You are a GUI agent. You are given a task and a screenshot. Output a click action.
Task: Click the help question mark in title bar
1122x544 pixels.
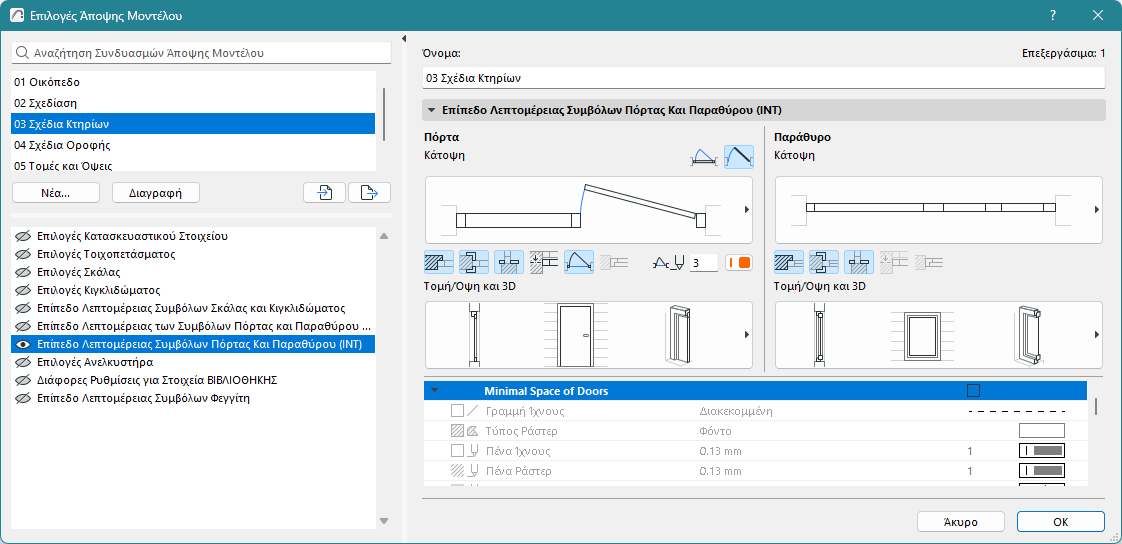click(x=1052, y=16)
